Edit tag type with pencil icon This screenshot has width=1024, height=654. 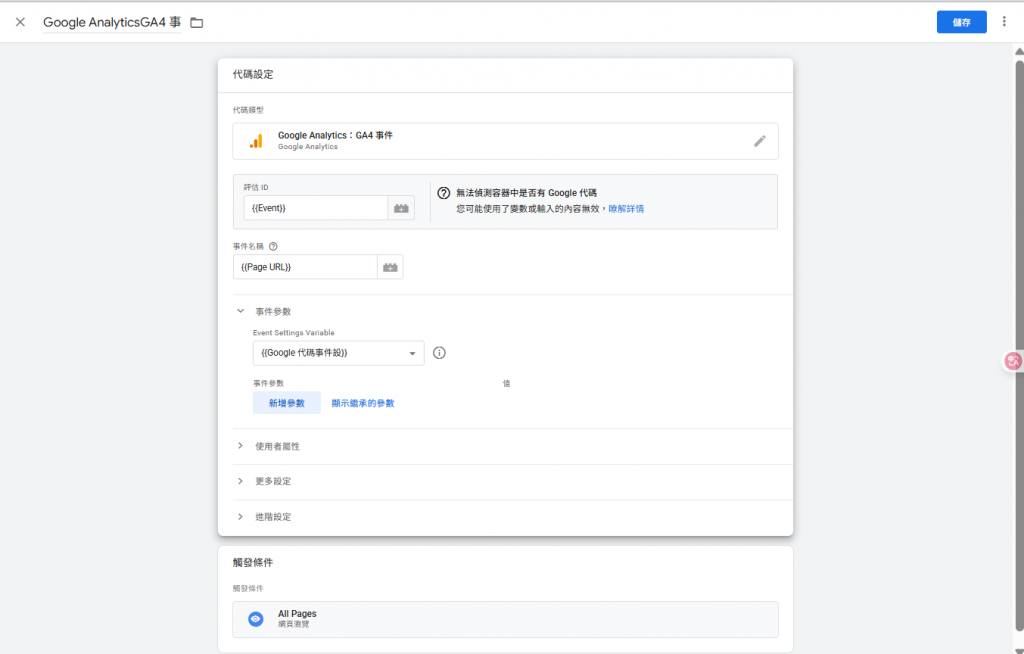[x=760, y=141]
